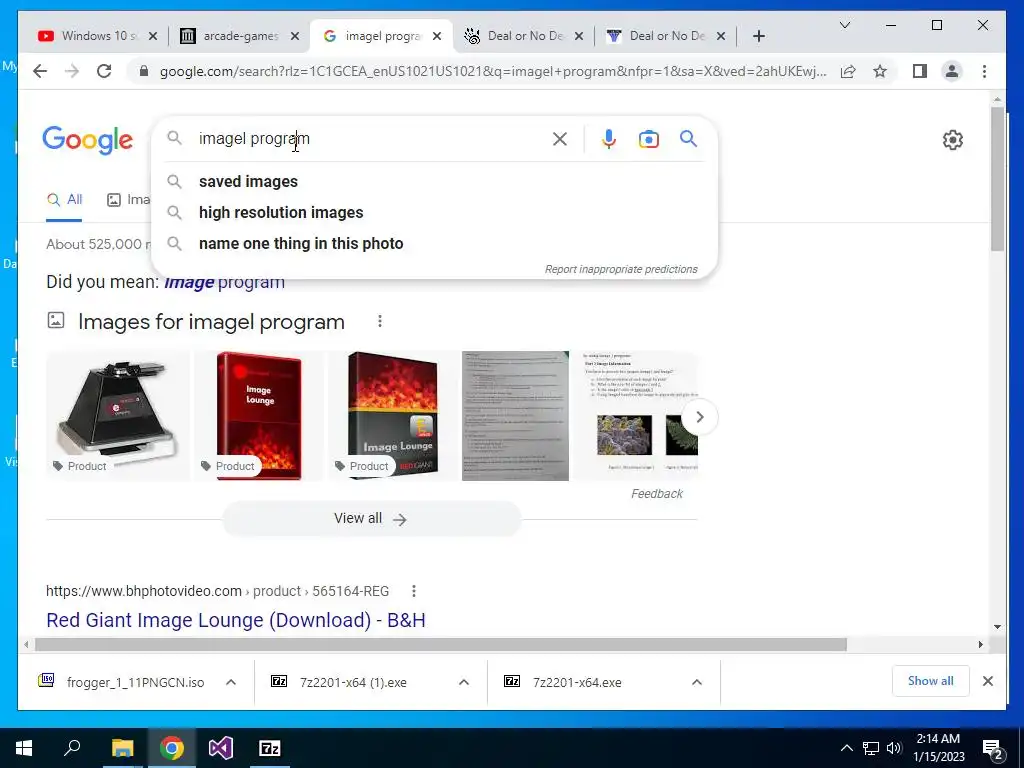Open 7-Zip from taskbar
Viewport: 1024px width, 768px height.
point(270,748)
